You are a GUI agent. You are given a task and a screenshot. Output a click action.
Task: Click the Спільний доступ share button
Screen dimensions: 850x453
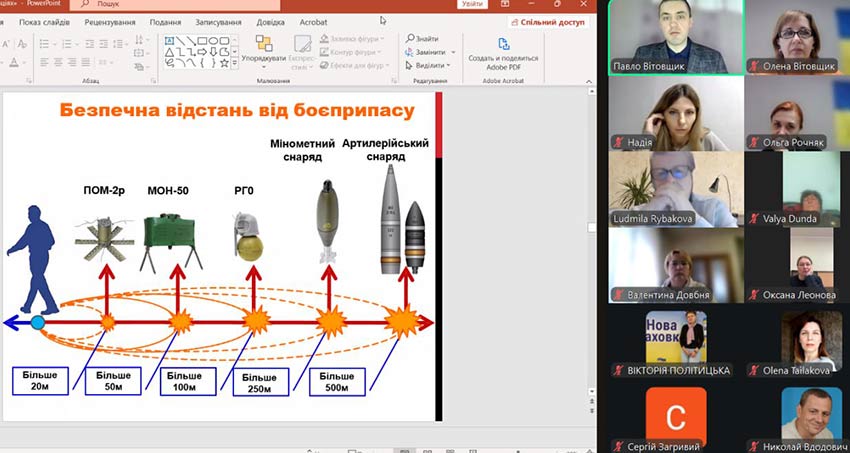coord(551,21)
